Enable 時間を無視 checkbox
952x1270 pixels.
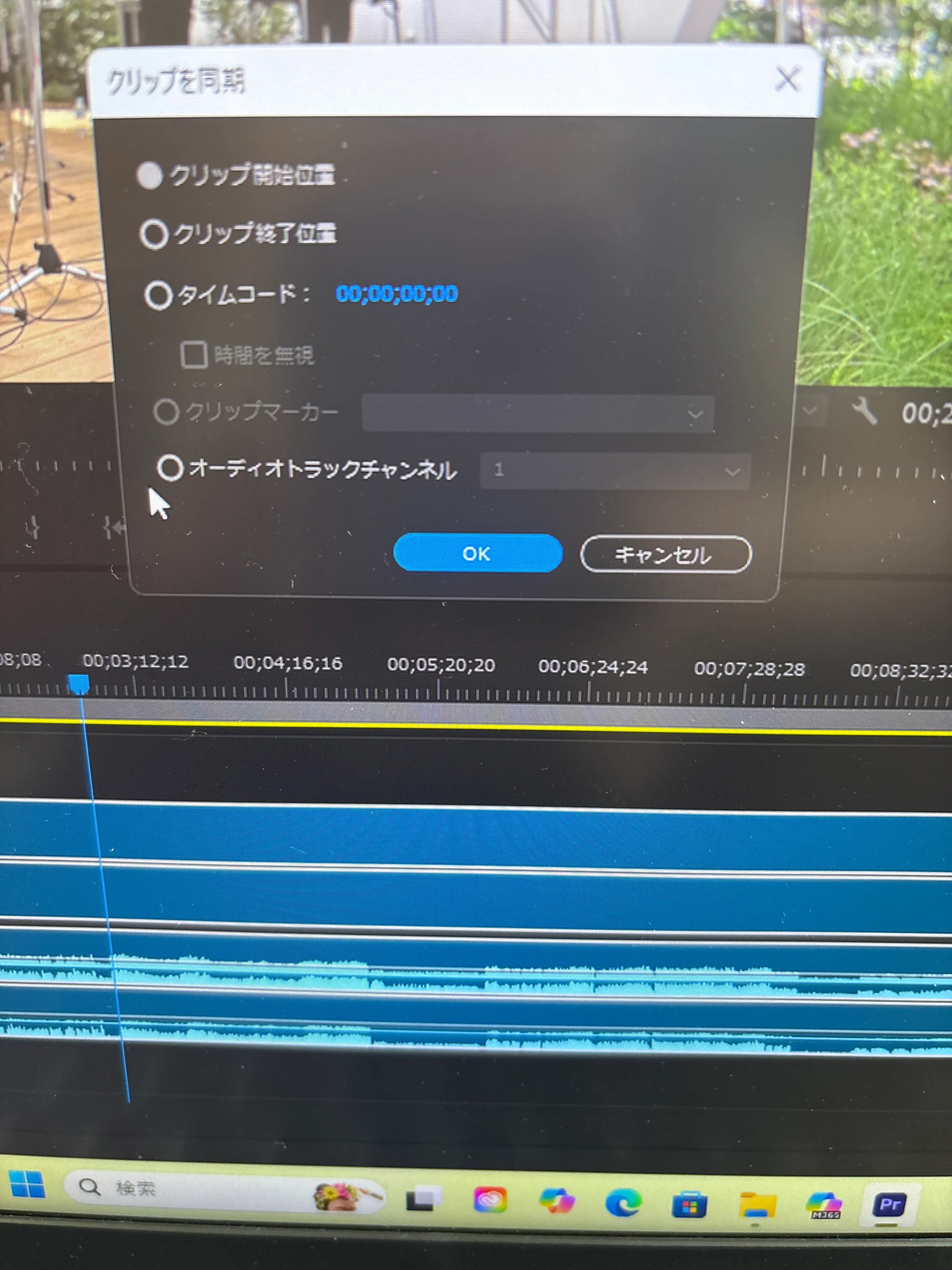[x=194, y=355]
